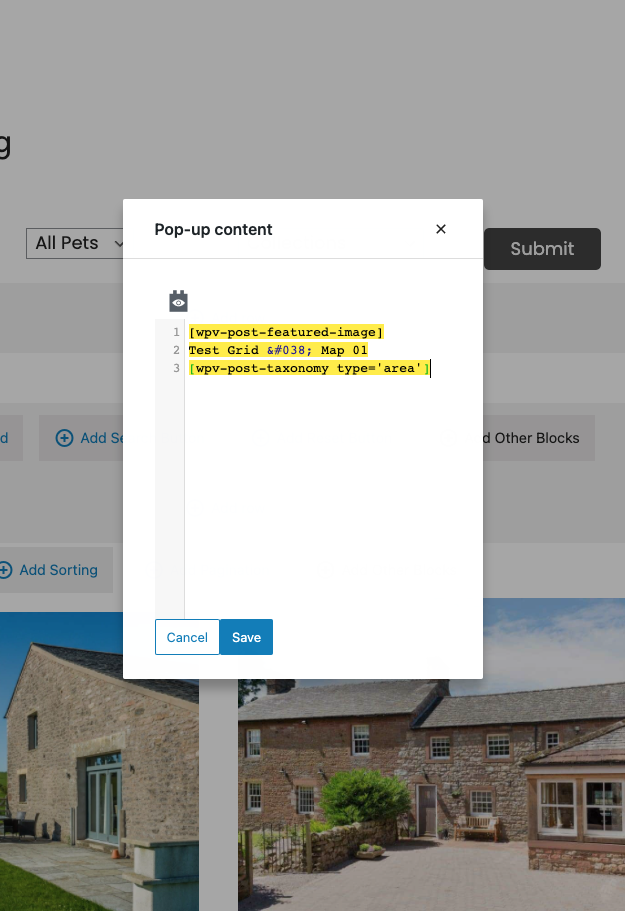
Task: Cancel the pop-up content dialog
Action: click(187, 637)
